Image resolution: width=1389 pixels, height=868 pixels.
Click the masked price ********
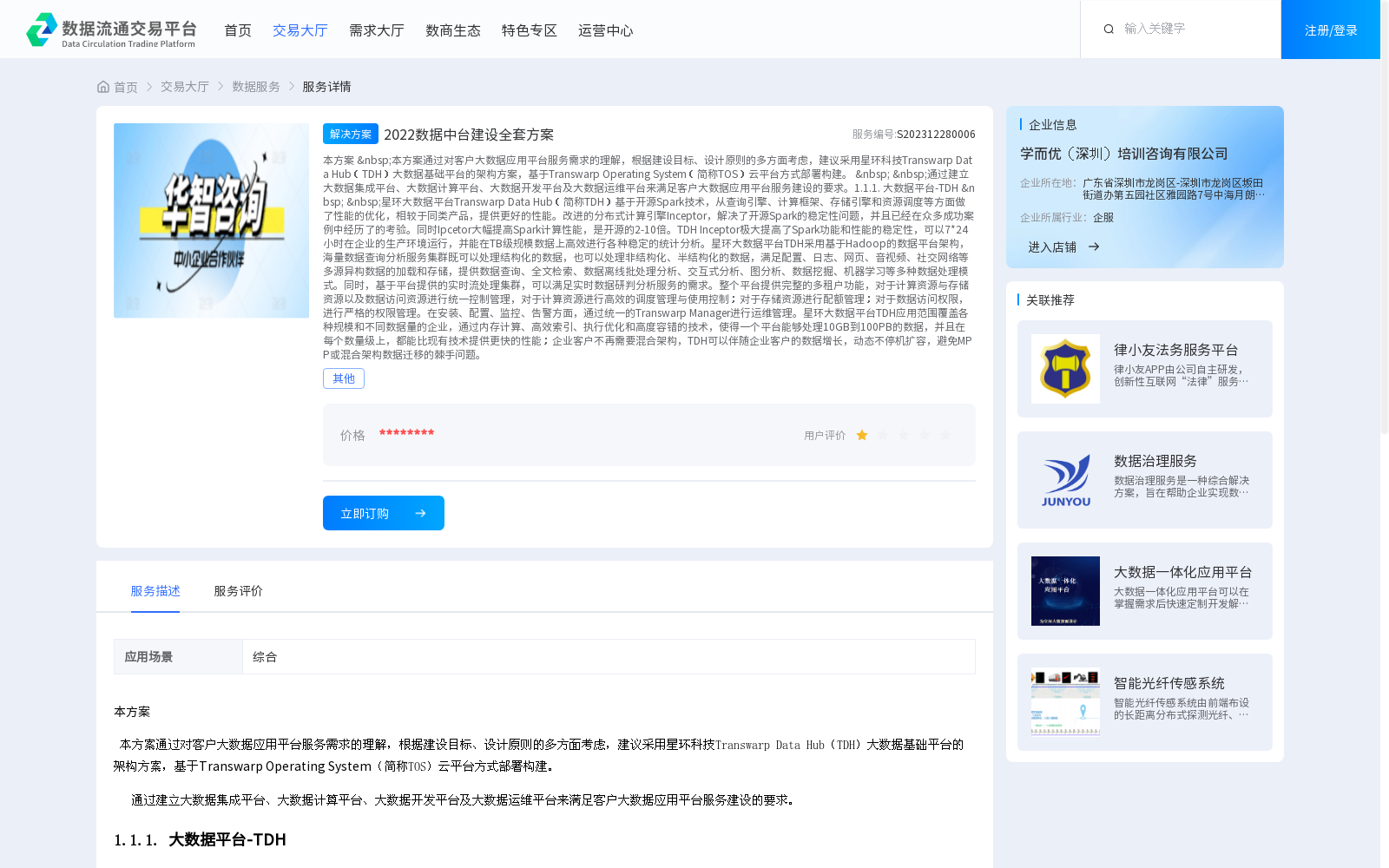406,434
